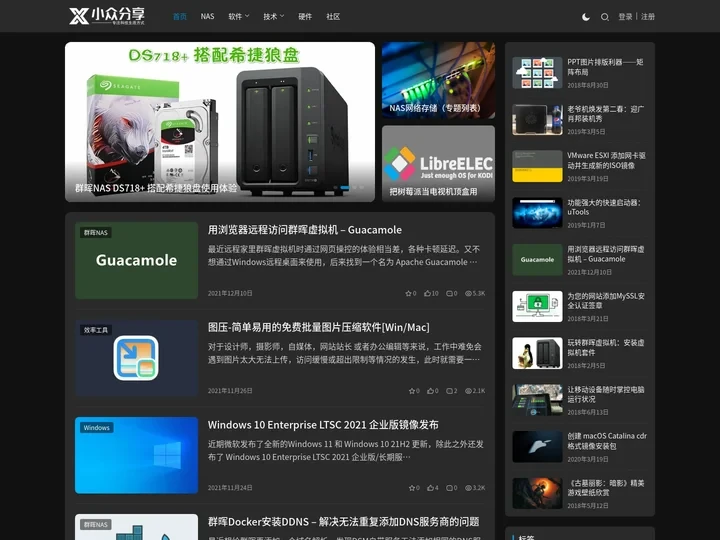Open sidebar post 创建 macOS Catalina cdr
Viewport: 720px width, 540px height.
point(607,441)
